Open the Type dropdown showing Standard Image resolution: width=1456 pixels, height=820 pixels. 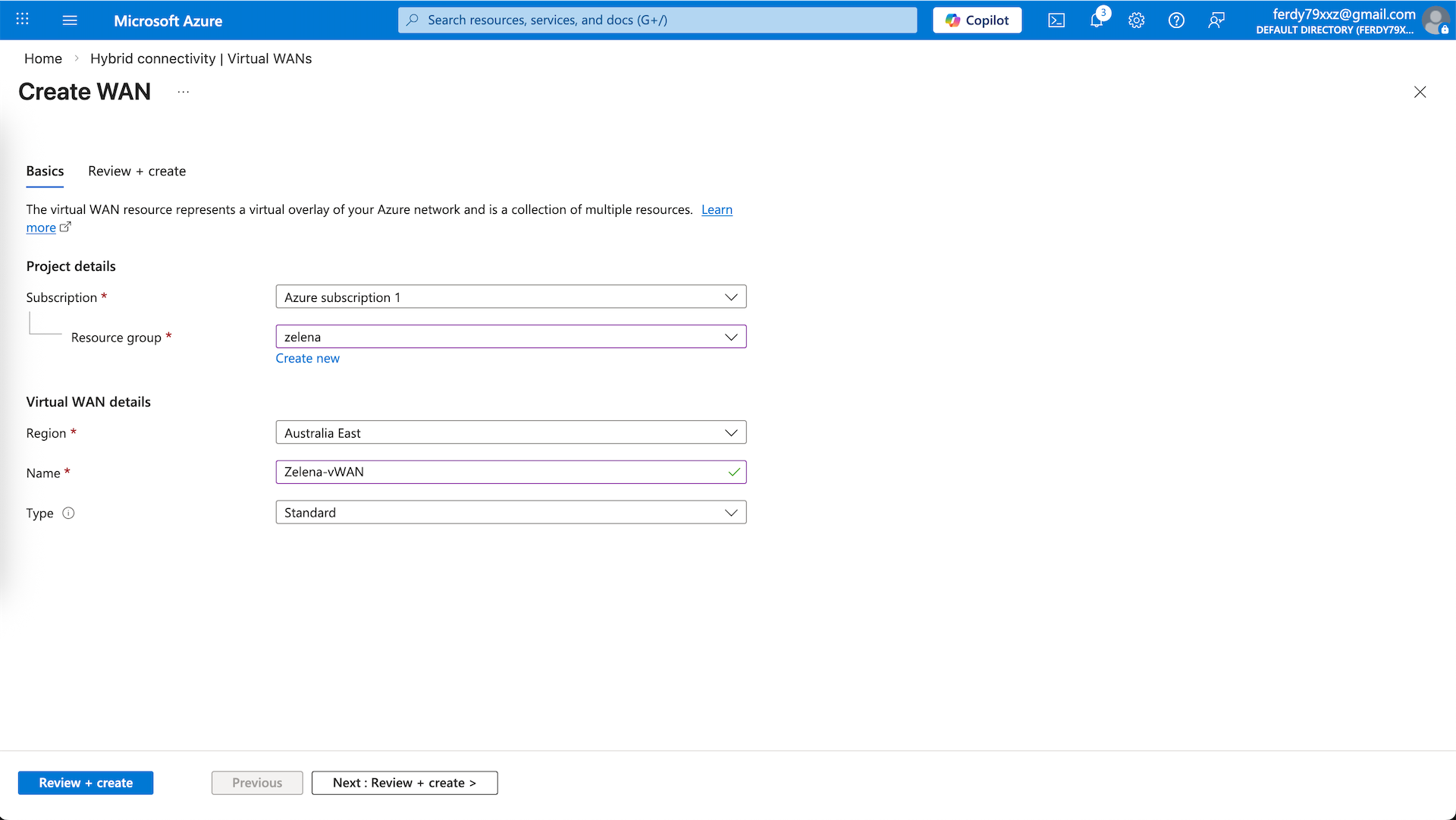point(510,513)
